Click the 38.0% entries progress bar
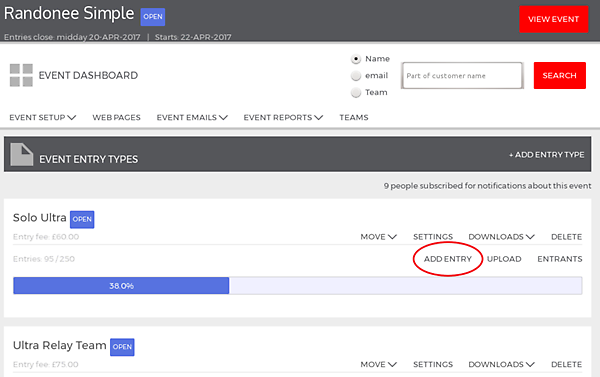Screen dimensions: 600x377 [x=298, y=286]
